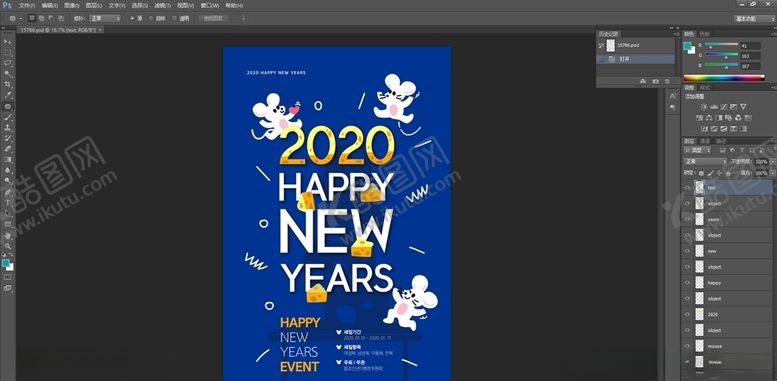The height and width of the screenshot is (381, 777).
Task: Click the color spectrum ramp
Action: 724,78
